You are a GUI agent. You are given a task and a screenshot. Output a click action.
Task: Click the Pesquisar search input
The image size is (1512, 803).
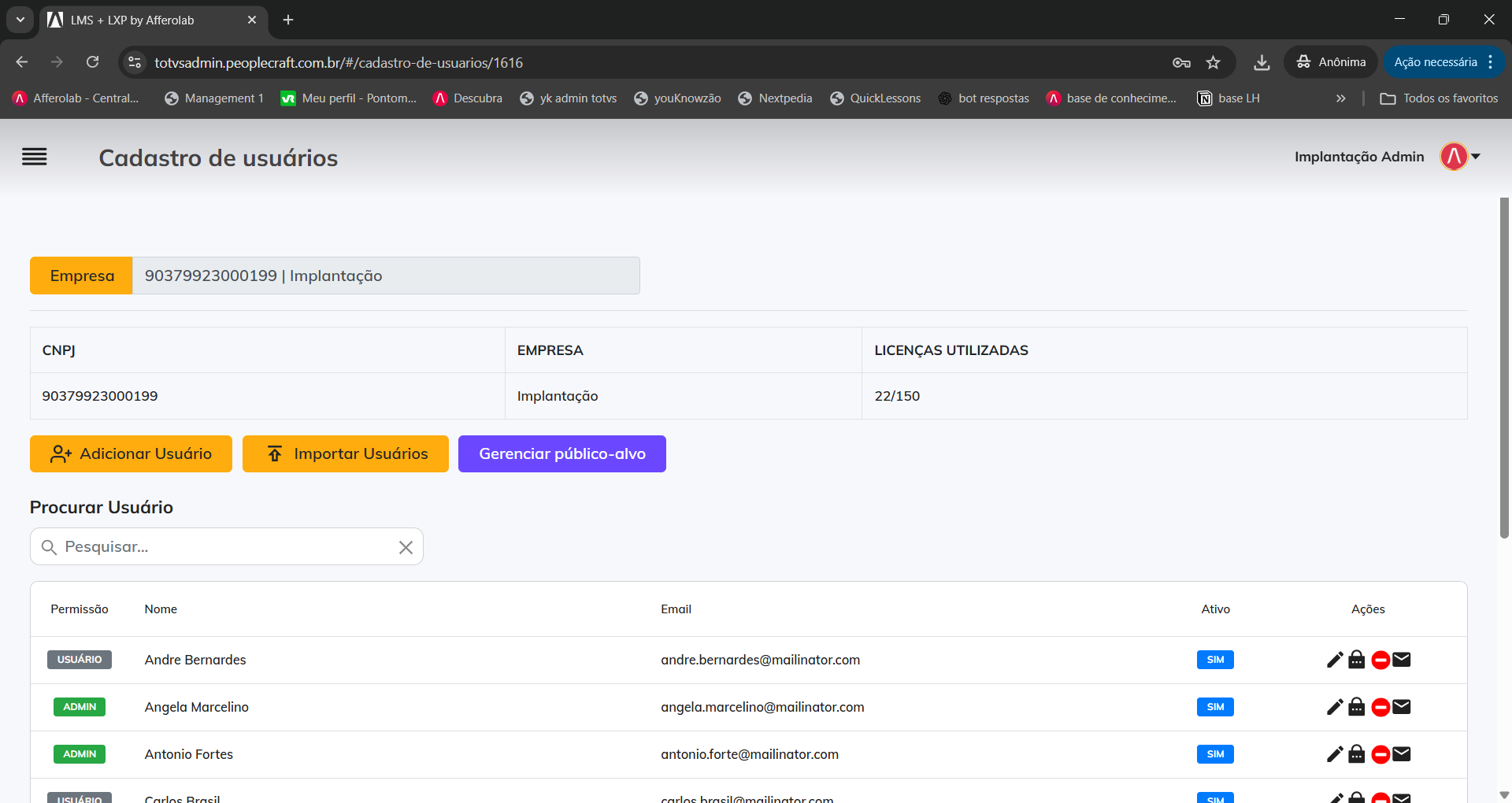click(x=227, y=547)
